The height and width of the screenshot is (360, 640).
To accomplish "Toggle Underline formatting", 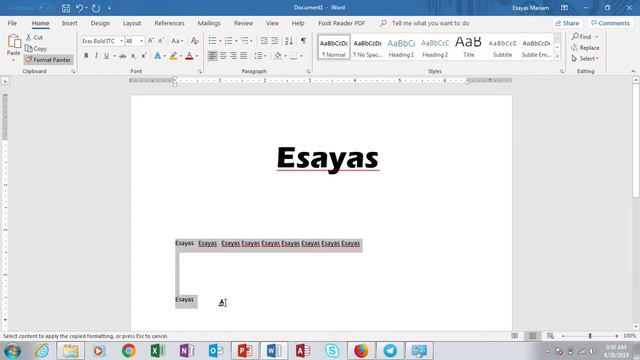I will [106, 56].
